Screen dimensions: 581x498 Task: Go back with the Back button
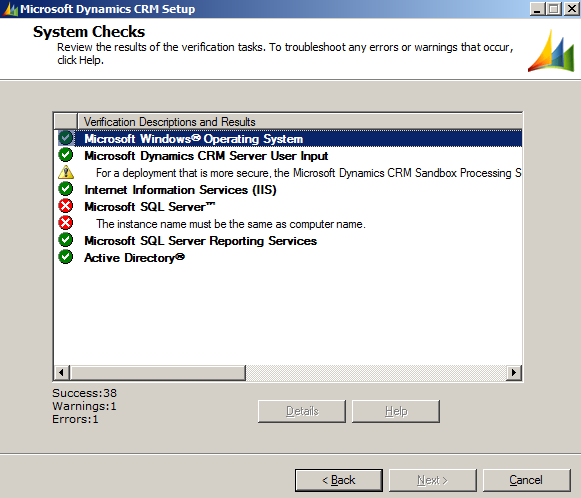coord(339,480)
